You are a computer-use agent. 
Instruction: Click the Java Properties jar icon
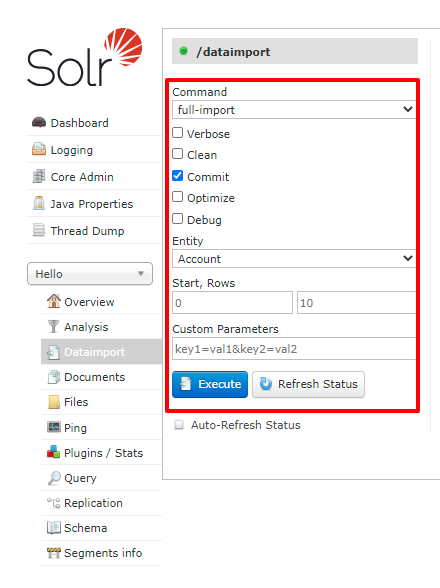[39, 203]
